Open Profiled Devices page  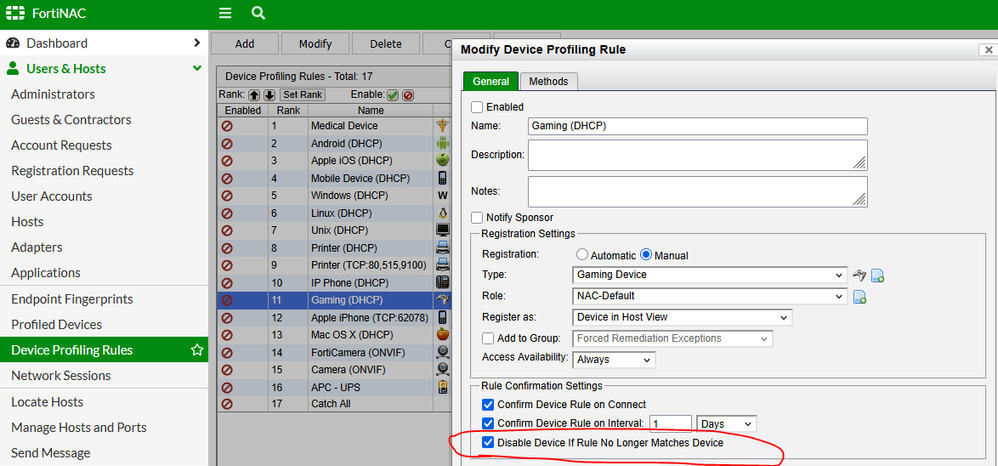[57, 325]
